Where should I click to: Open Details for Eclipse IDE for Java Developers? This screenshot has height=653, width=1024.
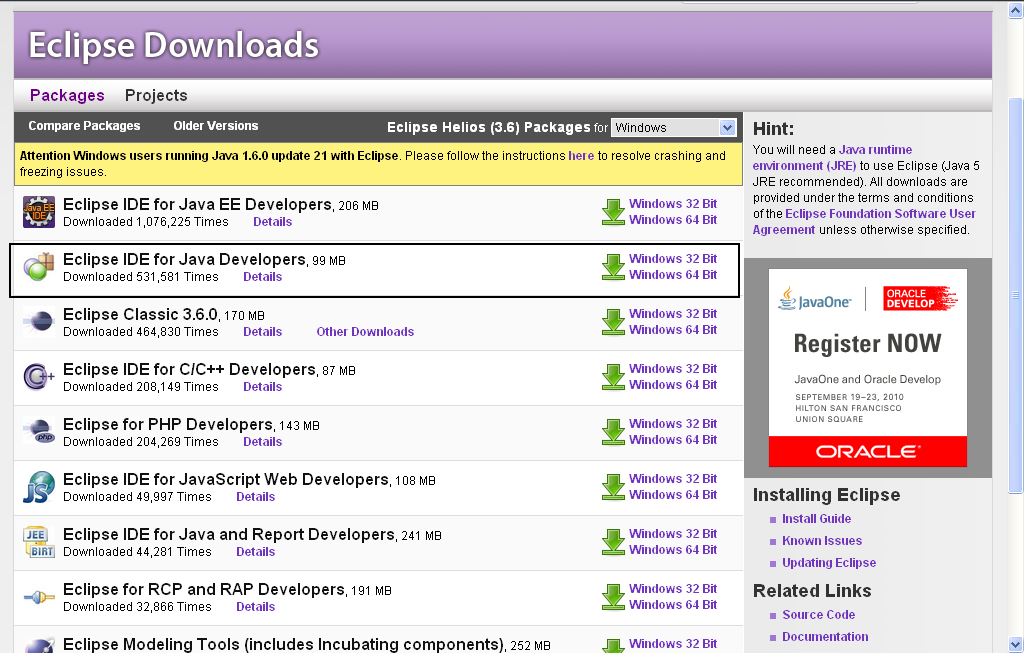tap(263, 277)
